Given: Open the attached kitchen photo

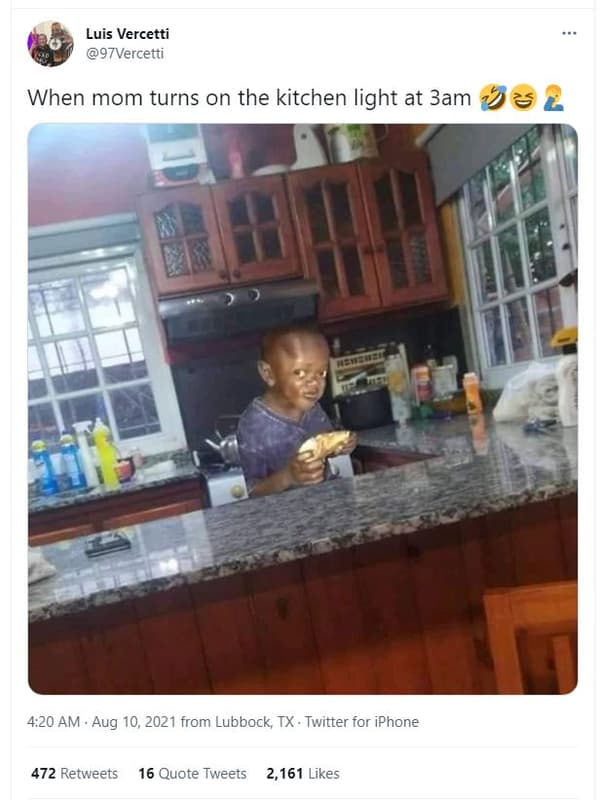Looking at the screenshot, I should (x=303, y=409).
